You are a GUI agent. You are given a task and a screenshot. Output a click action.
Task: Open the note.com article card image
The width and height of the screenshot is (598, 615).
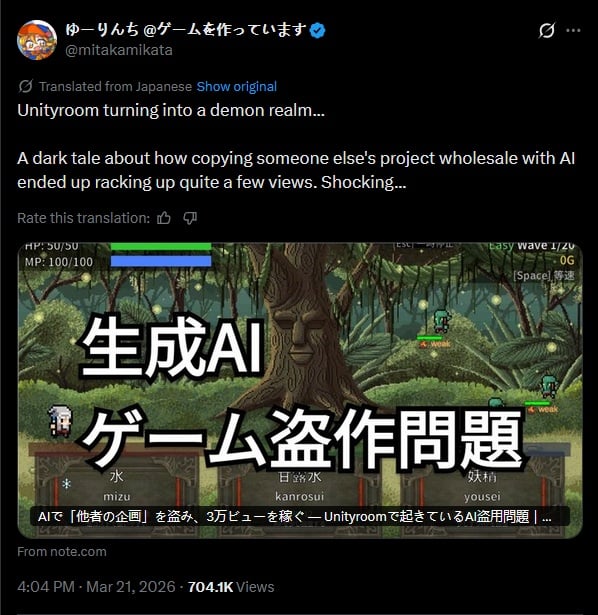click(x=300, y=390)
